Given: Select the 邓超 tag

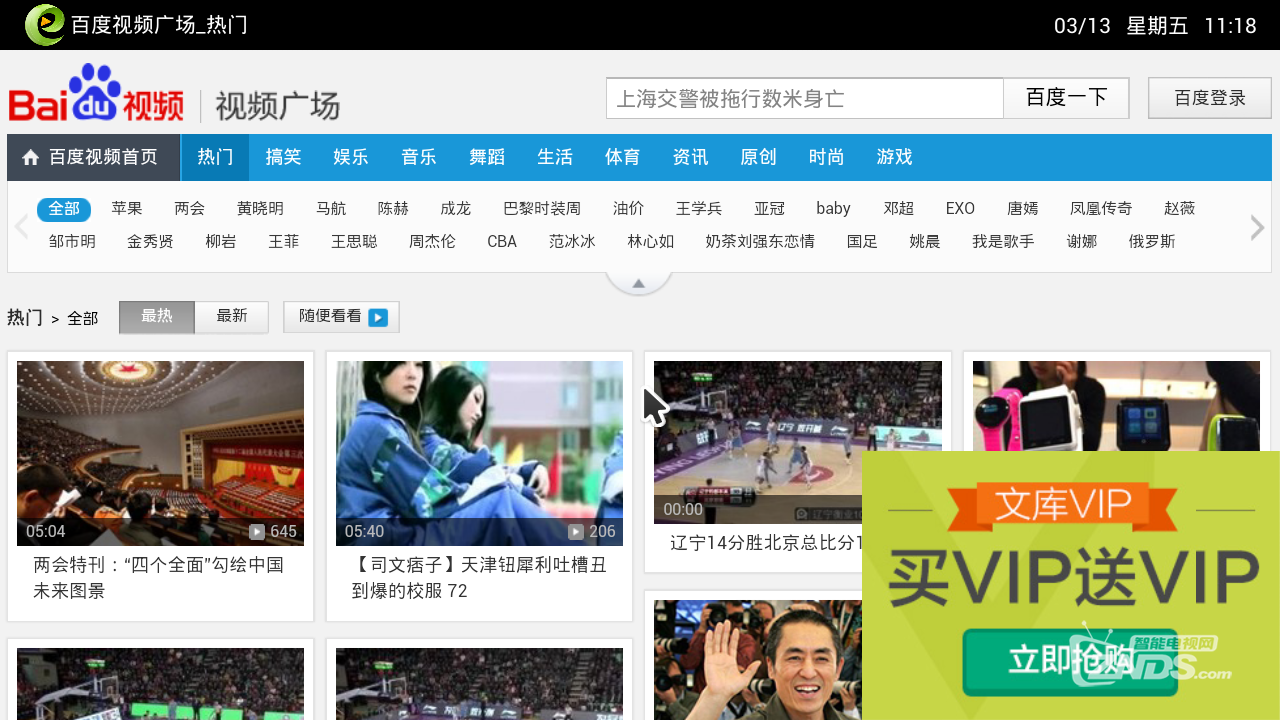Looking at the screenshot, I should (x=899, y=209).
